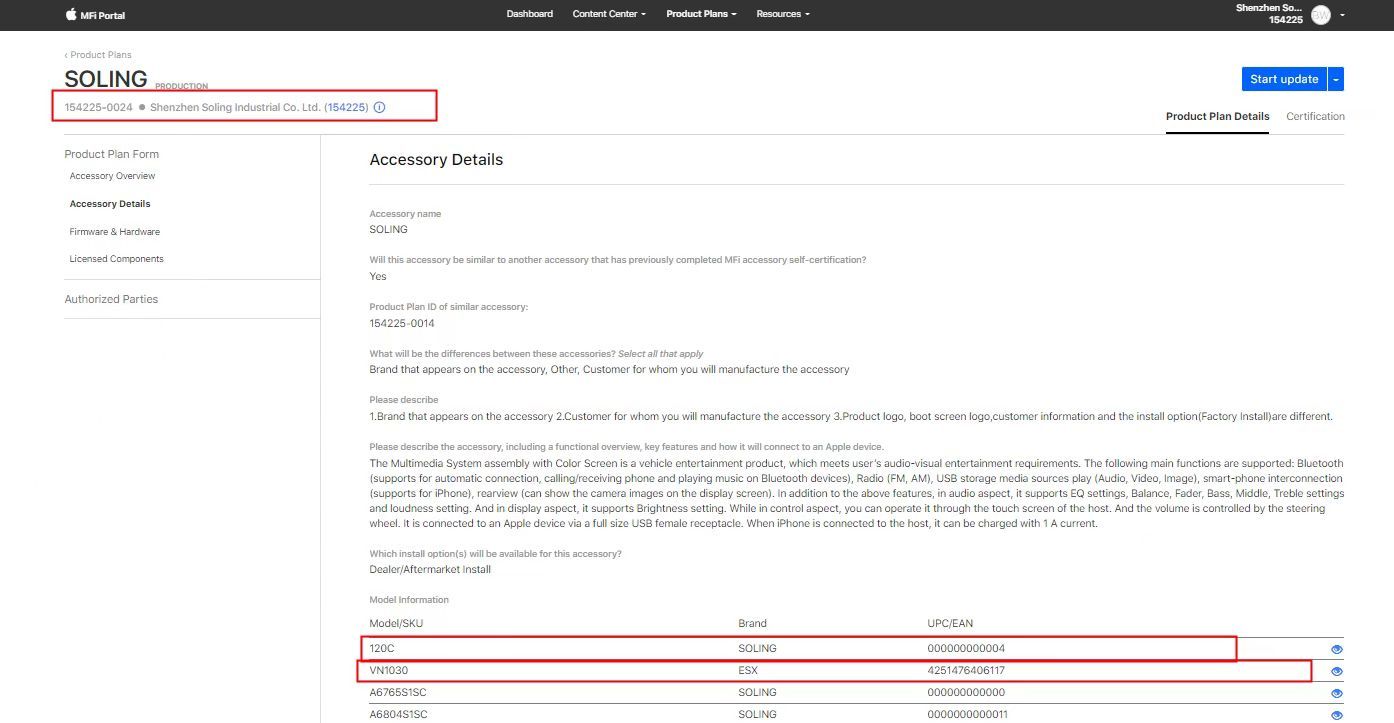Open the Dashboard menu item
The height and width of the screenshot is (723, 1394).
tap(529, 14)
